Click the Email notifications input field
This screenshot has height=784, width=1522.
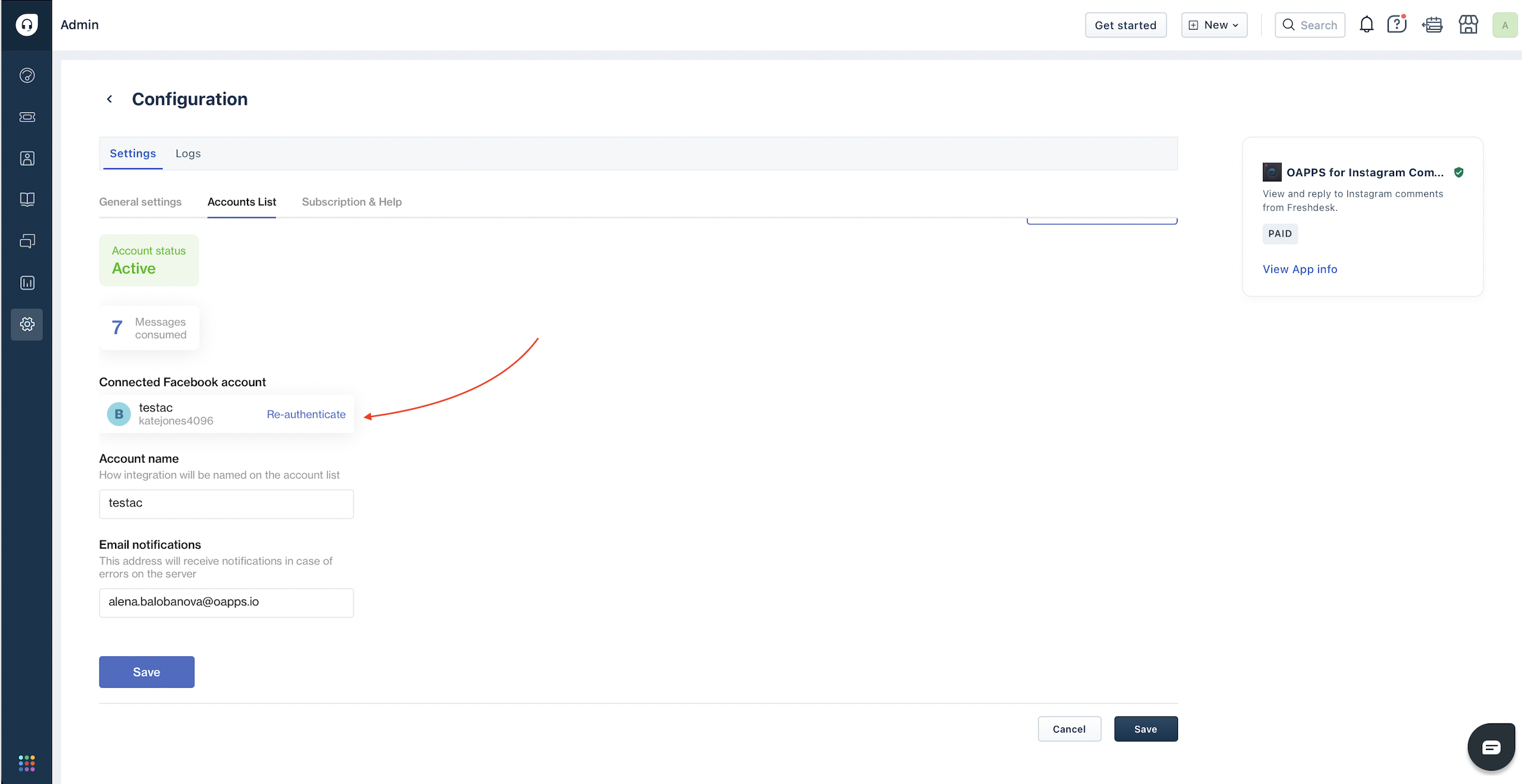[x=226, y=603]
